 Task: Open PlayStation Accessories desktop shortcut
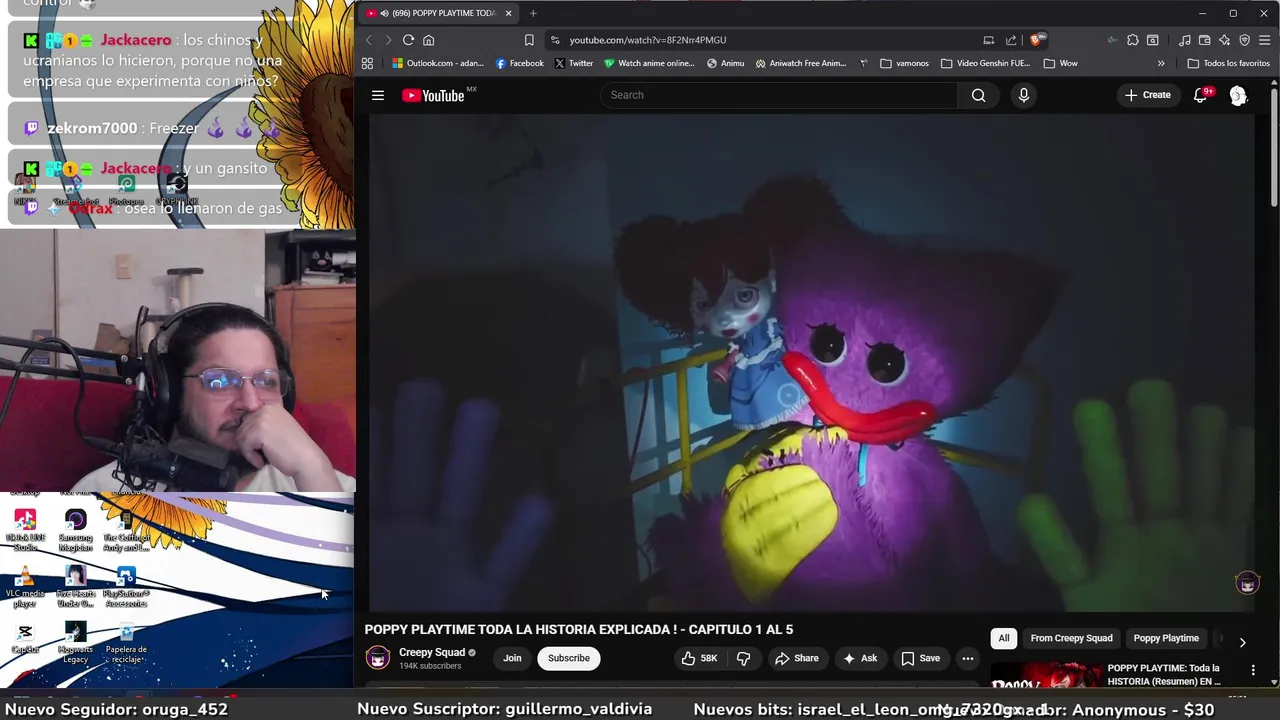(x=126, y=587)
